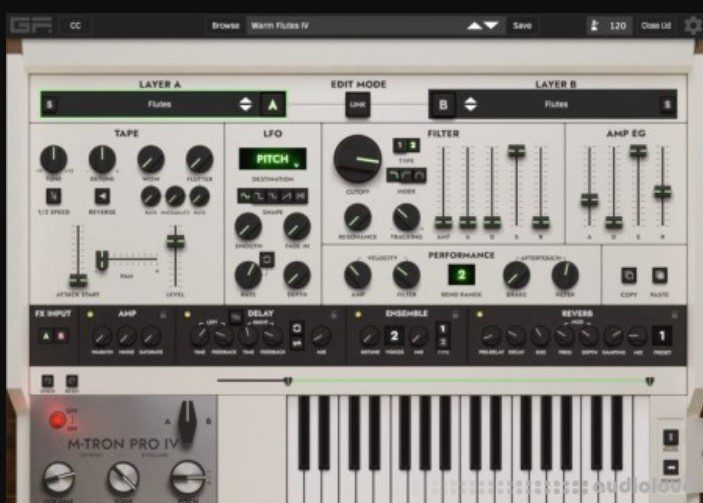
Task: Toggle the 1/2 Speed tape button
Action: 54,196
